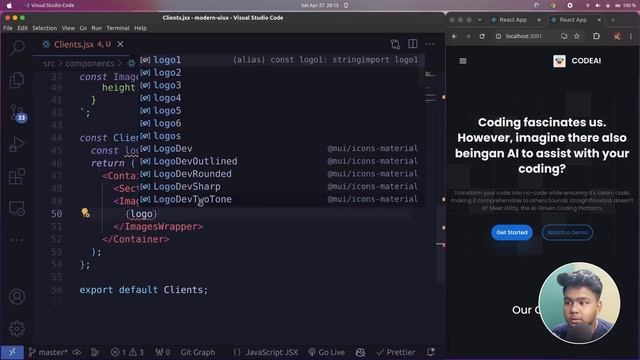Open notifications bell in status bar
640x360 pixels.
[x=431, y=352]
